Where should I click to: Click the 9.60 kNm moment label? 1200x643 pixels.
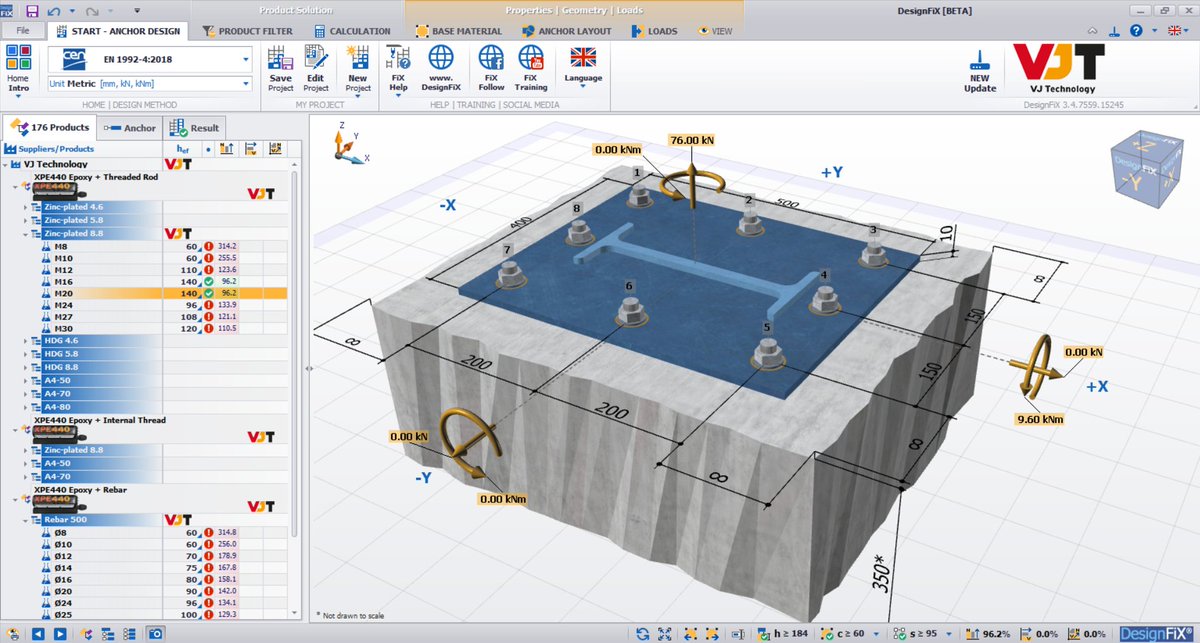click(x=1041, y=420)
